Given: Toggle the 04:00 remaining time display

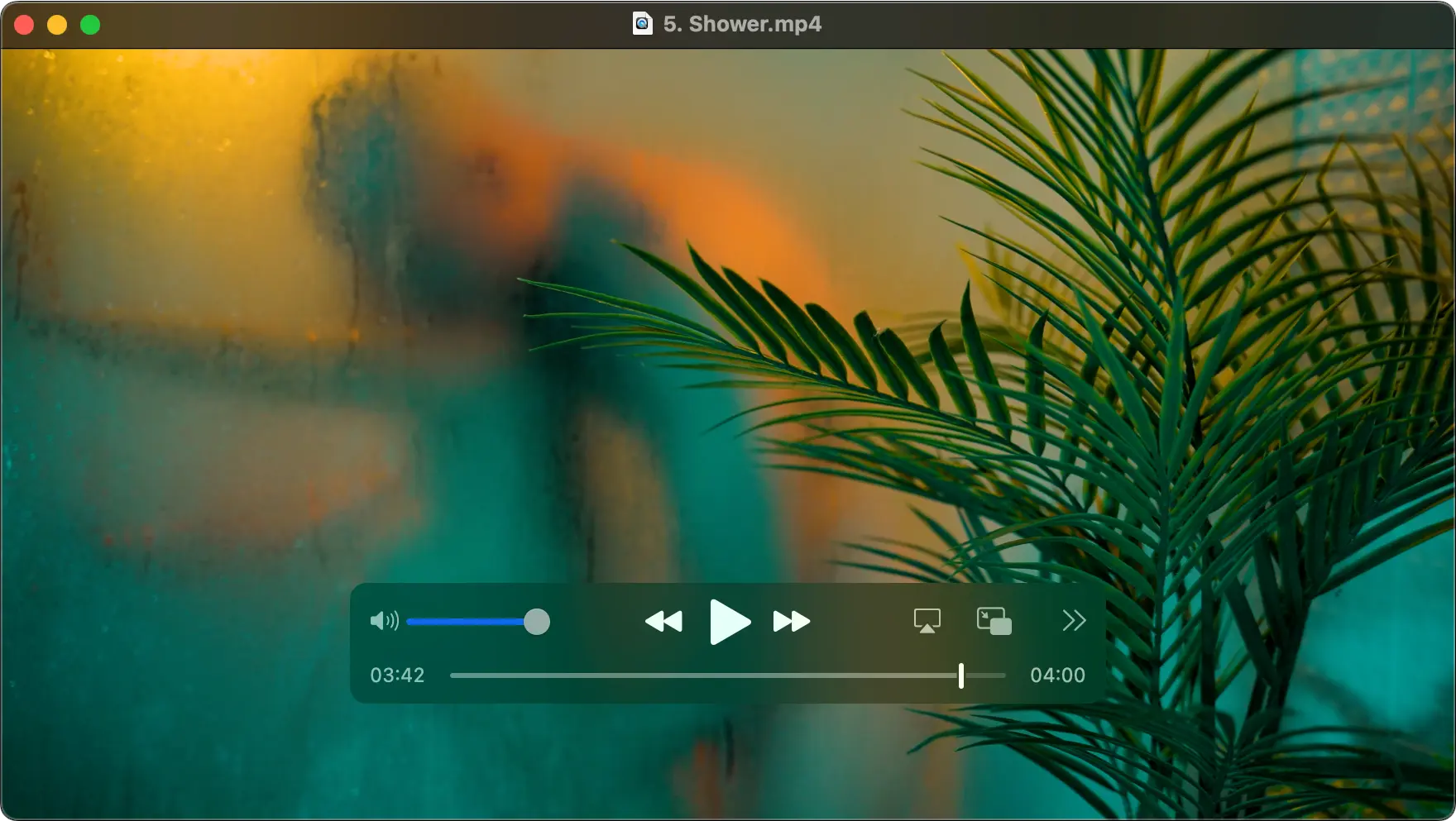Looking at the screenshot, I should pos(1057,675).
